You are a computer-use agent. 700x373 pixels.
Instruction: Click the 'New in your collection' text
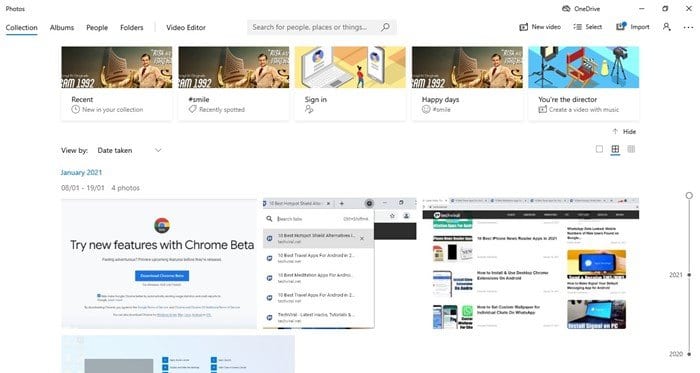click(x=112, y=109)
